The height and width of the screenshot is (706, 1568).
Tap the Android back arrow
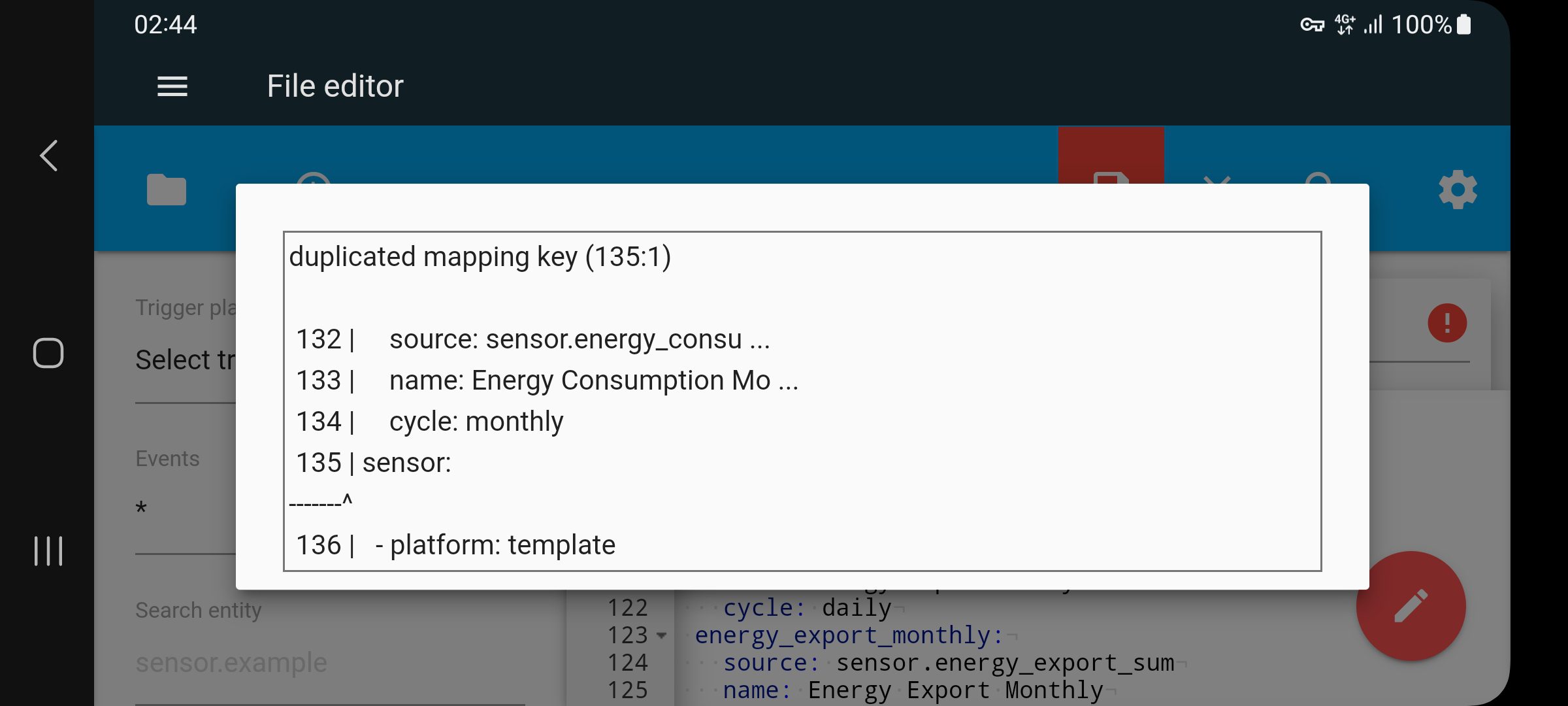point(49,156)
